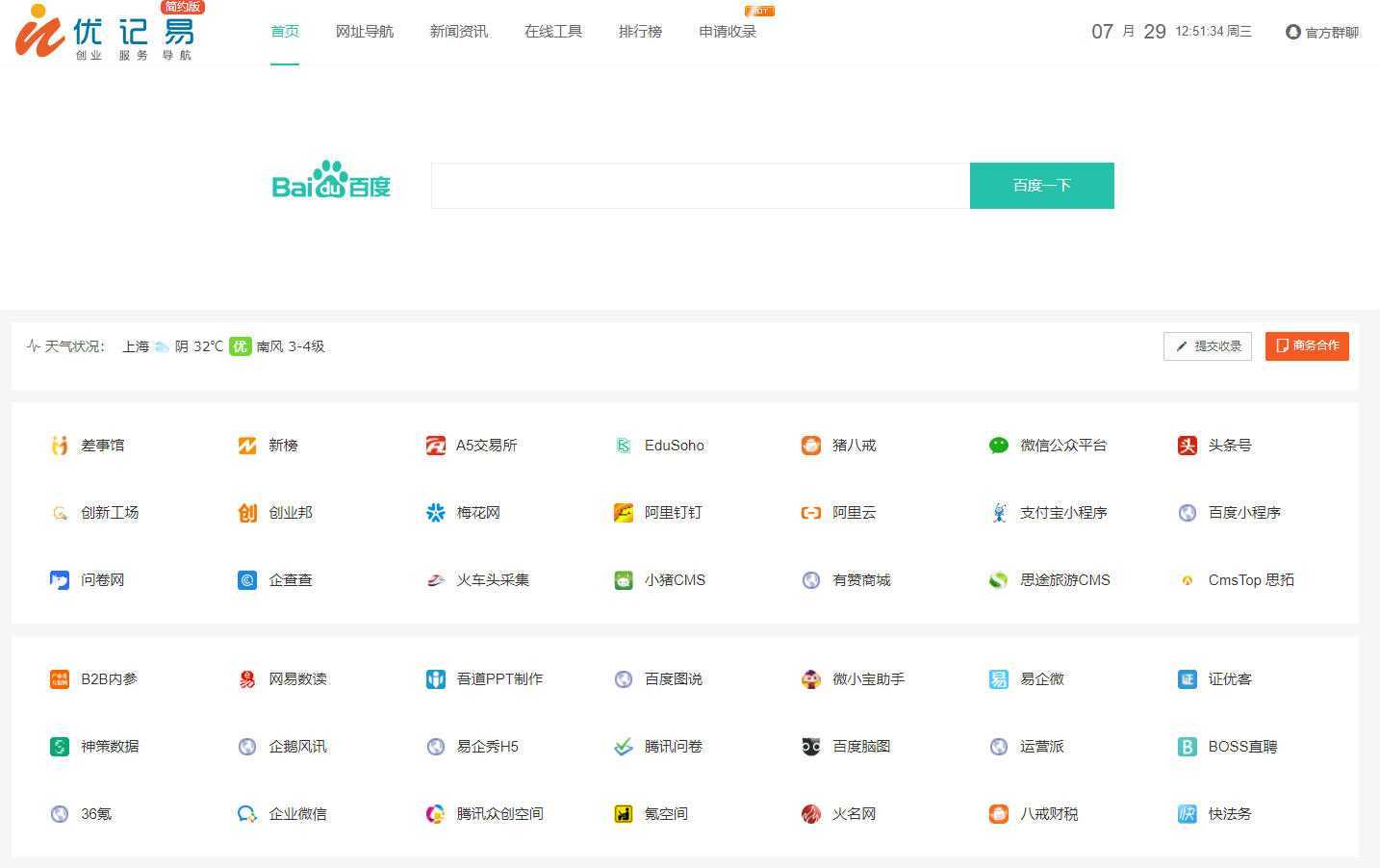The image size is (1380, 868).
Task: Click the 百度一下 search button
Action: coord(1042,186)
